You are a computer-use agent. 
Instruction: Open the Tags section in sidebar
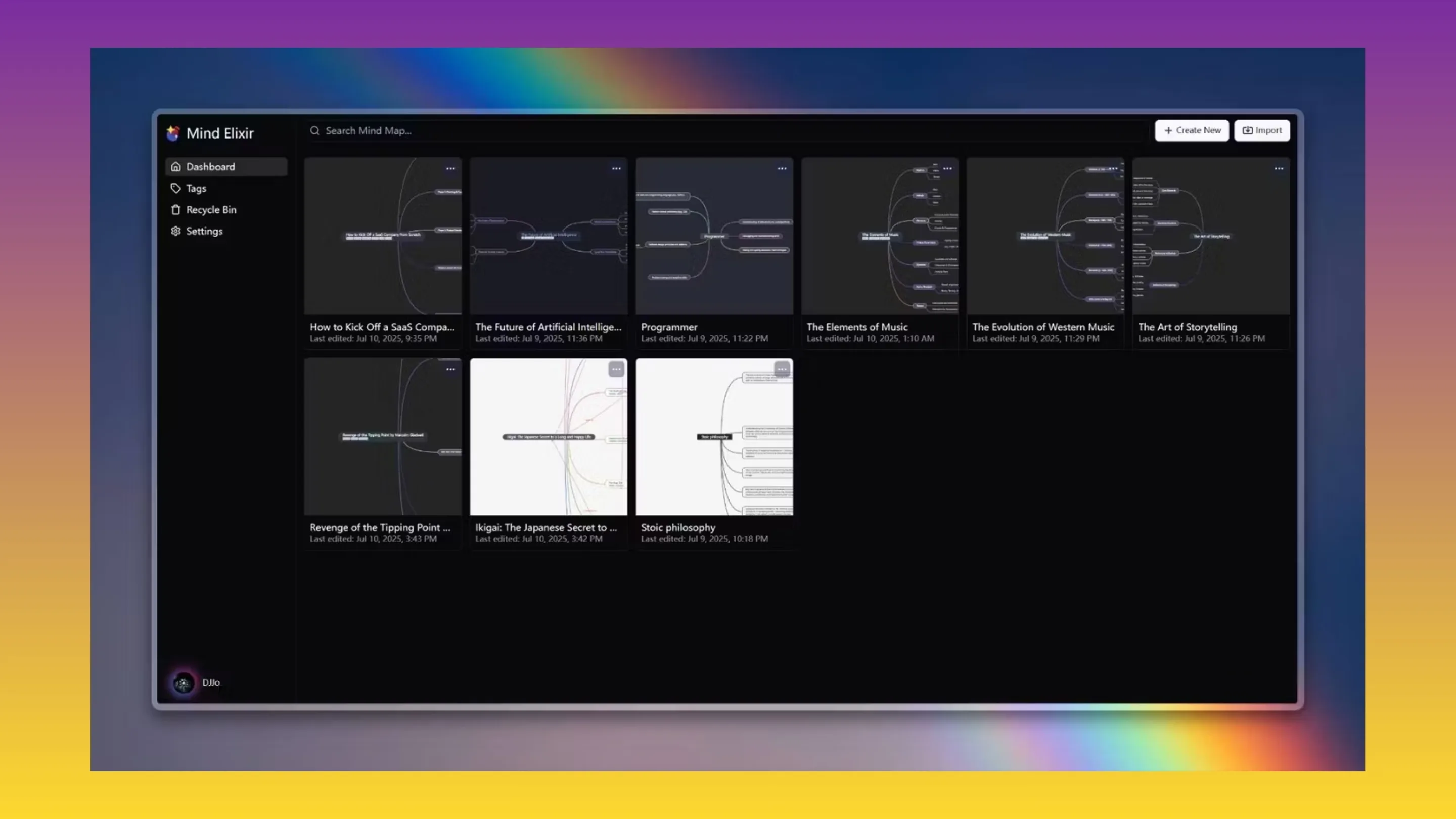click(226, 188)
